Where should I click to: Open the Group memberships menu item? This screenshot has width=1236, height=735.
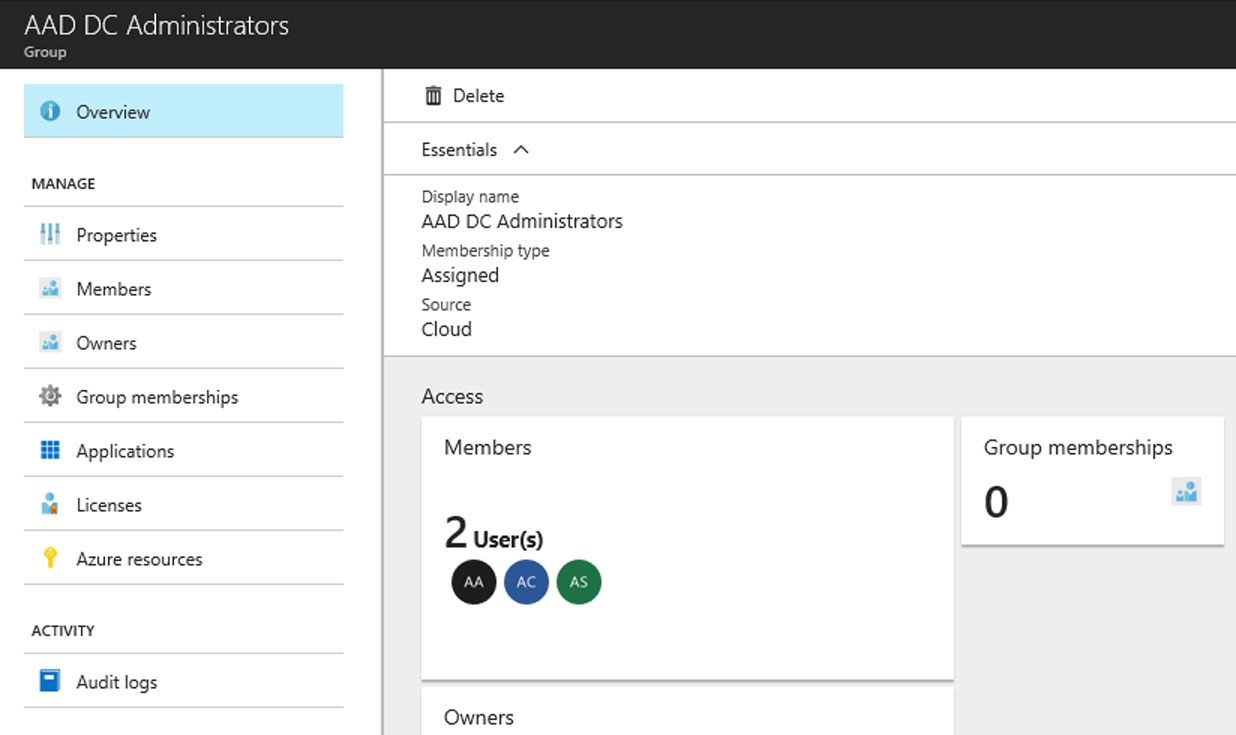pos(184,397)
